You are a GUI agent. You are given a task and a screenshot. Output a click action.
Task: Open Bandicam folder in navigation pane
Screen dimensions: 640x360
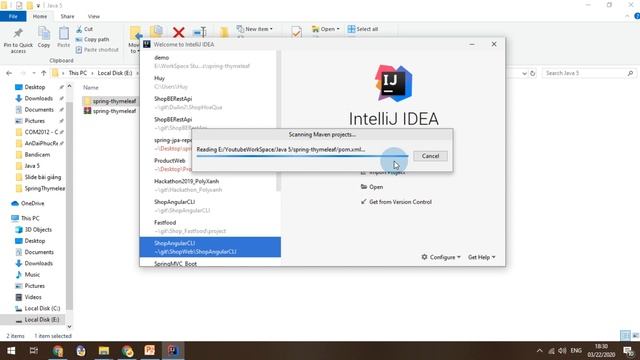coord(37,155)
